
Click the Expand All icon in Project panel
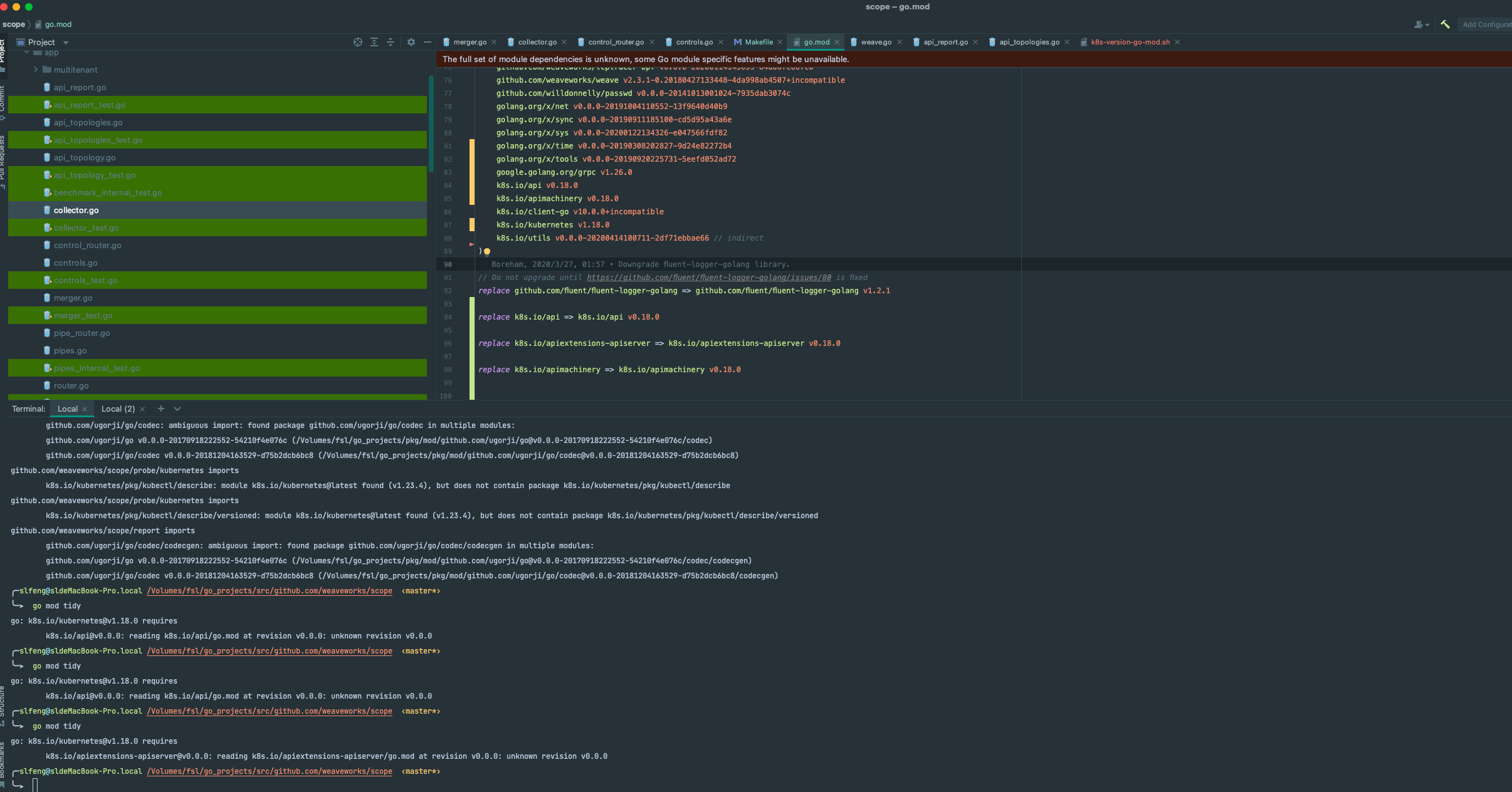[x=374, y=42]
